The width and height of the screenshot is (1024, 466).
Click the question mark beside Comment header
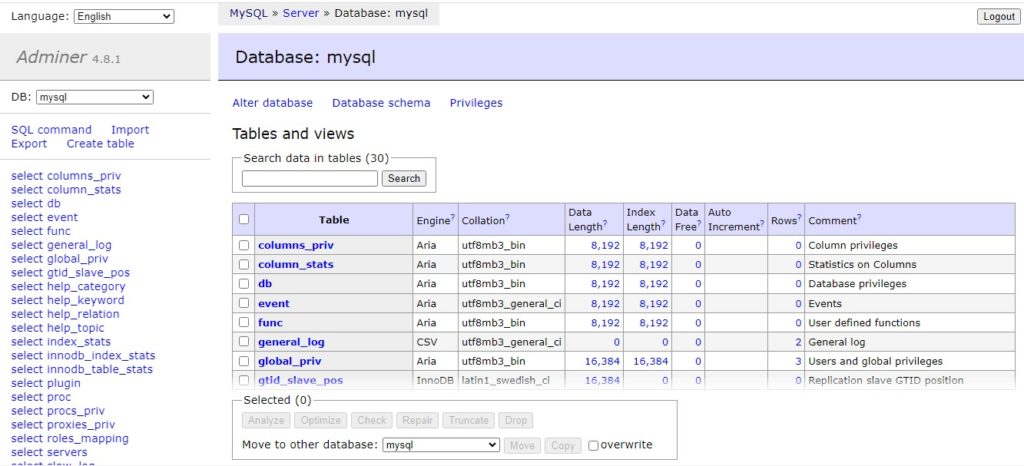[x=859, y=218]
